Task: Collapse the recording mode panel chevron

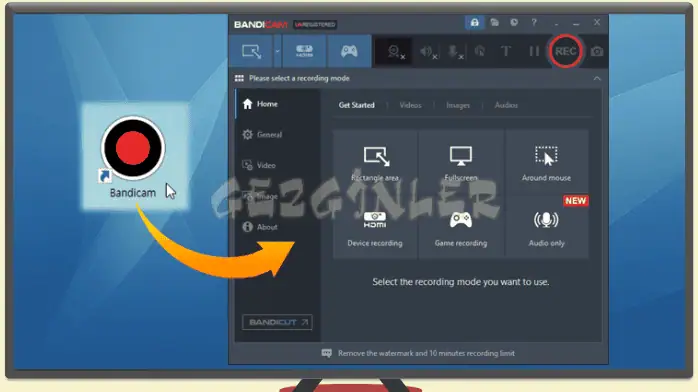Action: (x=597, y=78)
